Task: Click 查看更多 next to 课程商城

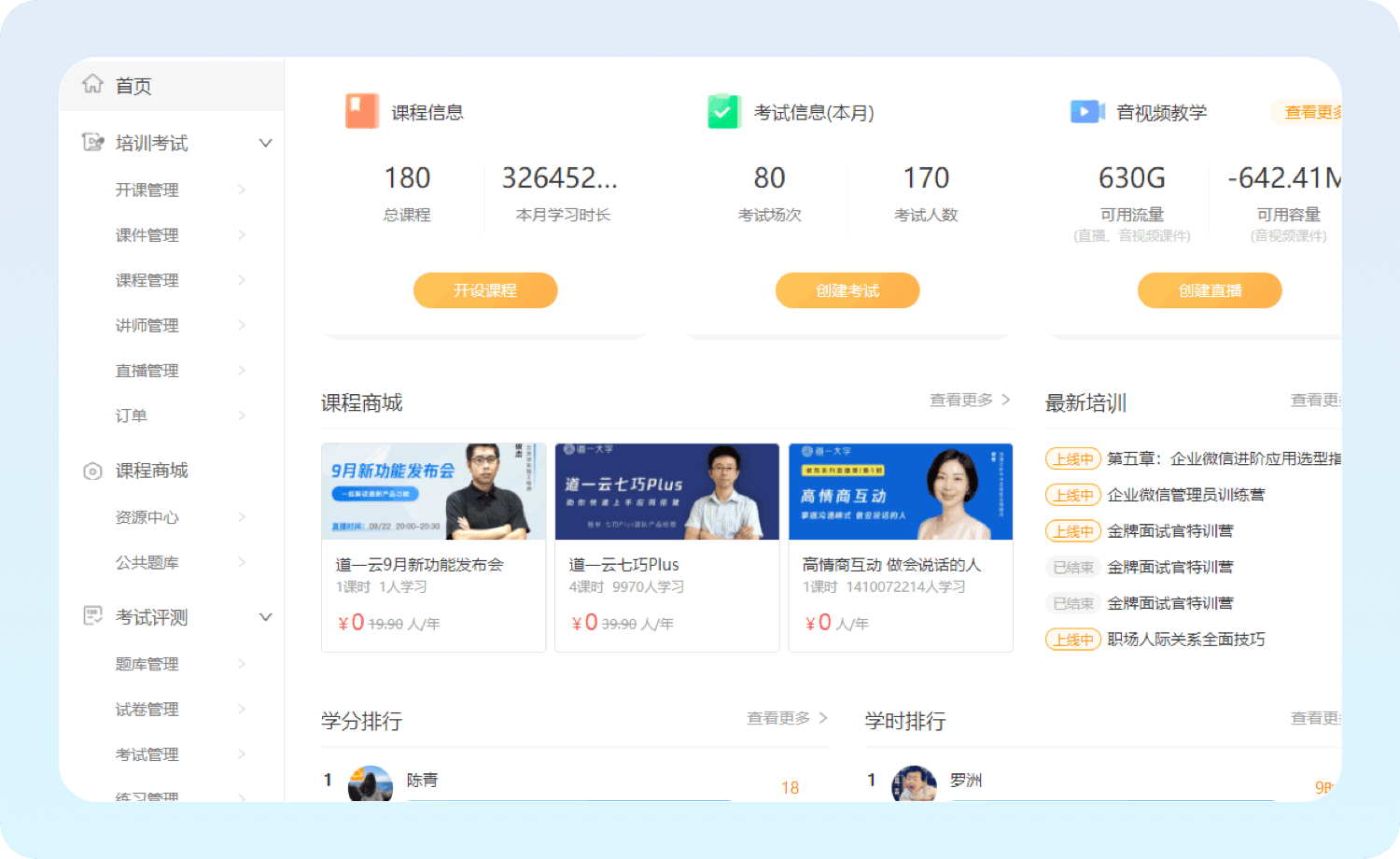Action: point(969,401)
